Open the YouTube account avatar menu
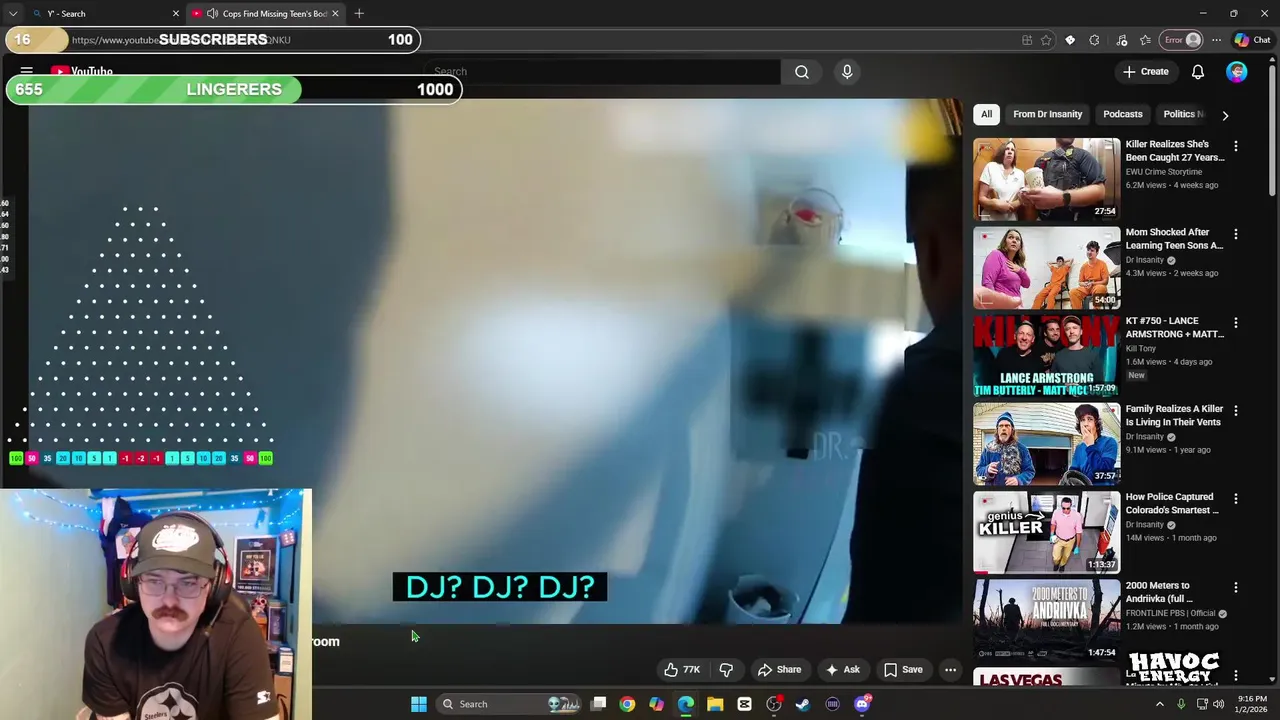Screen dimensions: 1280x720 [x=1237, y=72]
